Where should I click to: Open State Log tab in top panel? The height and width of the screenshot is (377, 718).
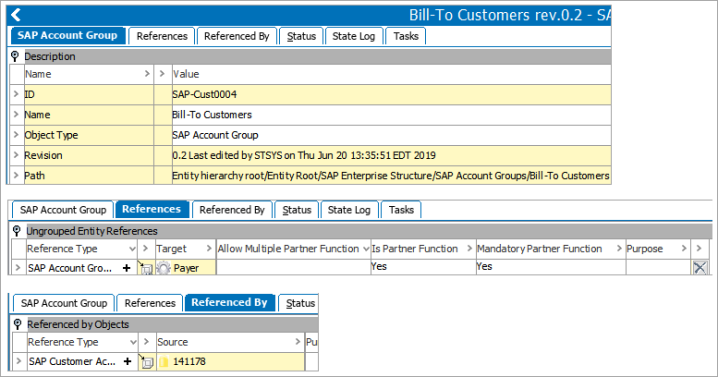[354, 36]
